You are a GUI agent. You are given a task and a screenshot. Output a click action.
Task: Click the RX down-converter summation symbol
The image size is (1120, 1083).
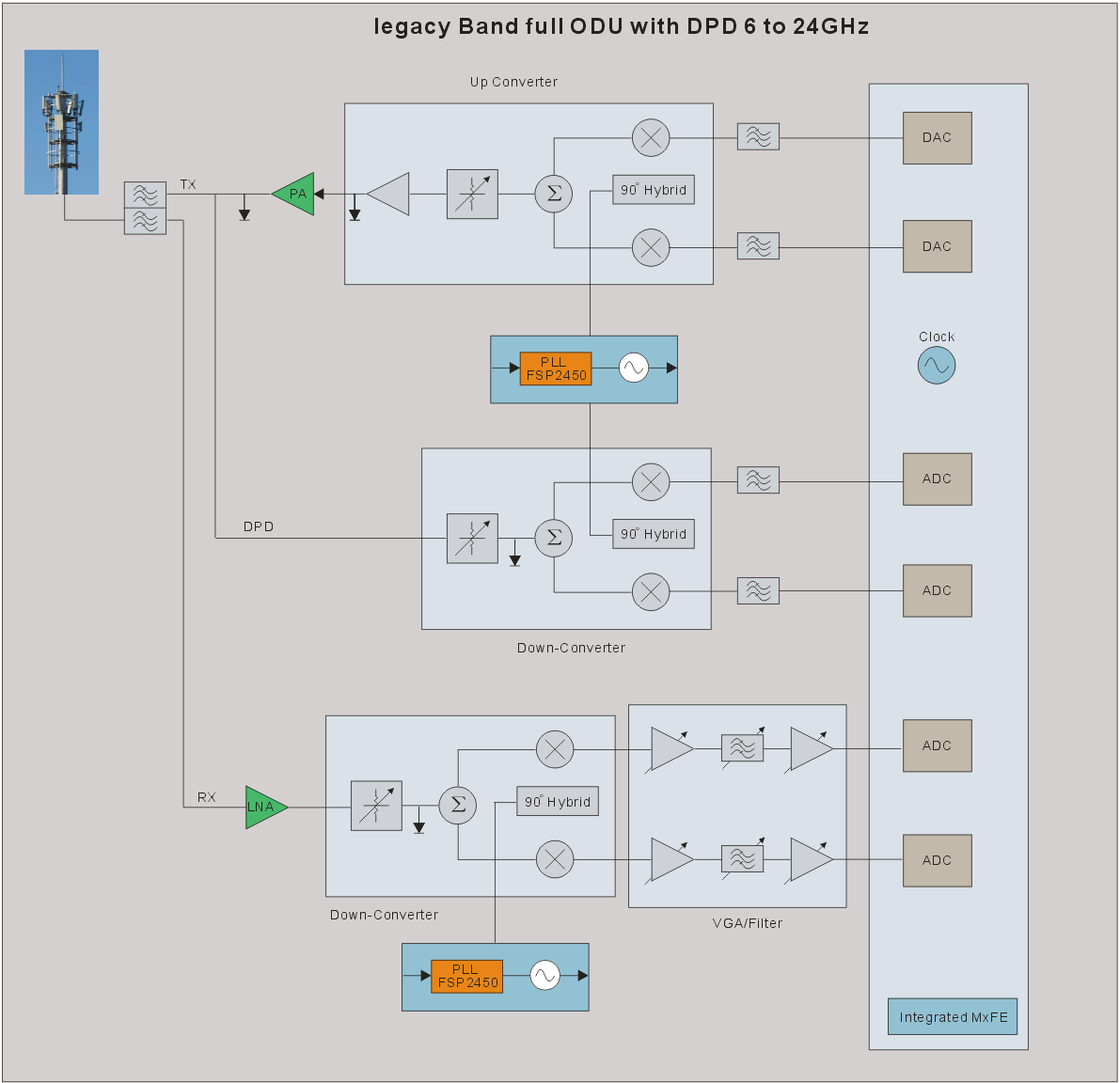tap(458, 806)
